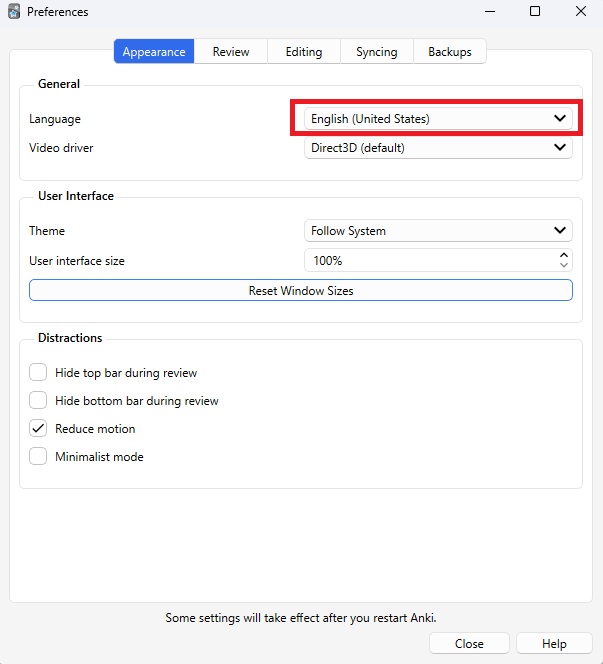Select the Backups tab
This screenshot has width=603, height=664.
(449, 52)
